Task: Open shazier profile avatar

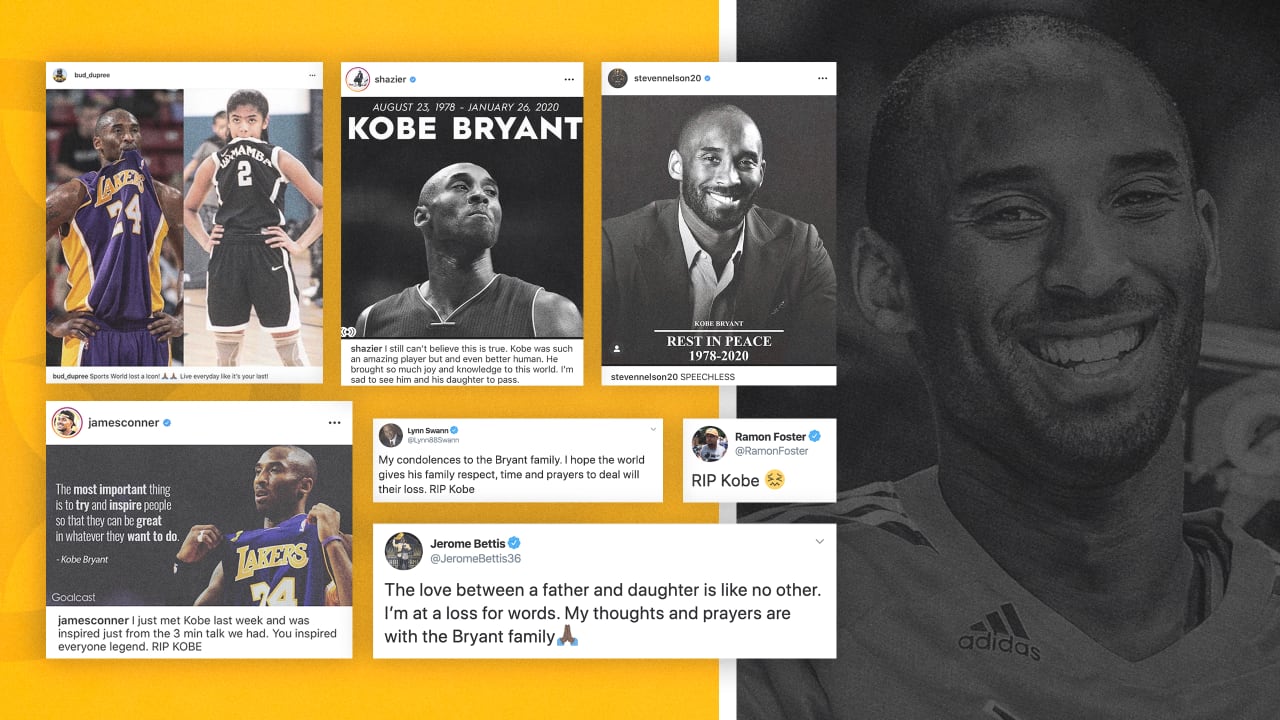Action: pyautogui.click(x=357, y=79)
